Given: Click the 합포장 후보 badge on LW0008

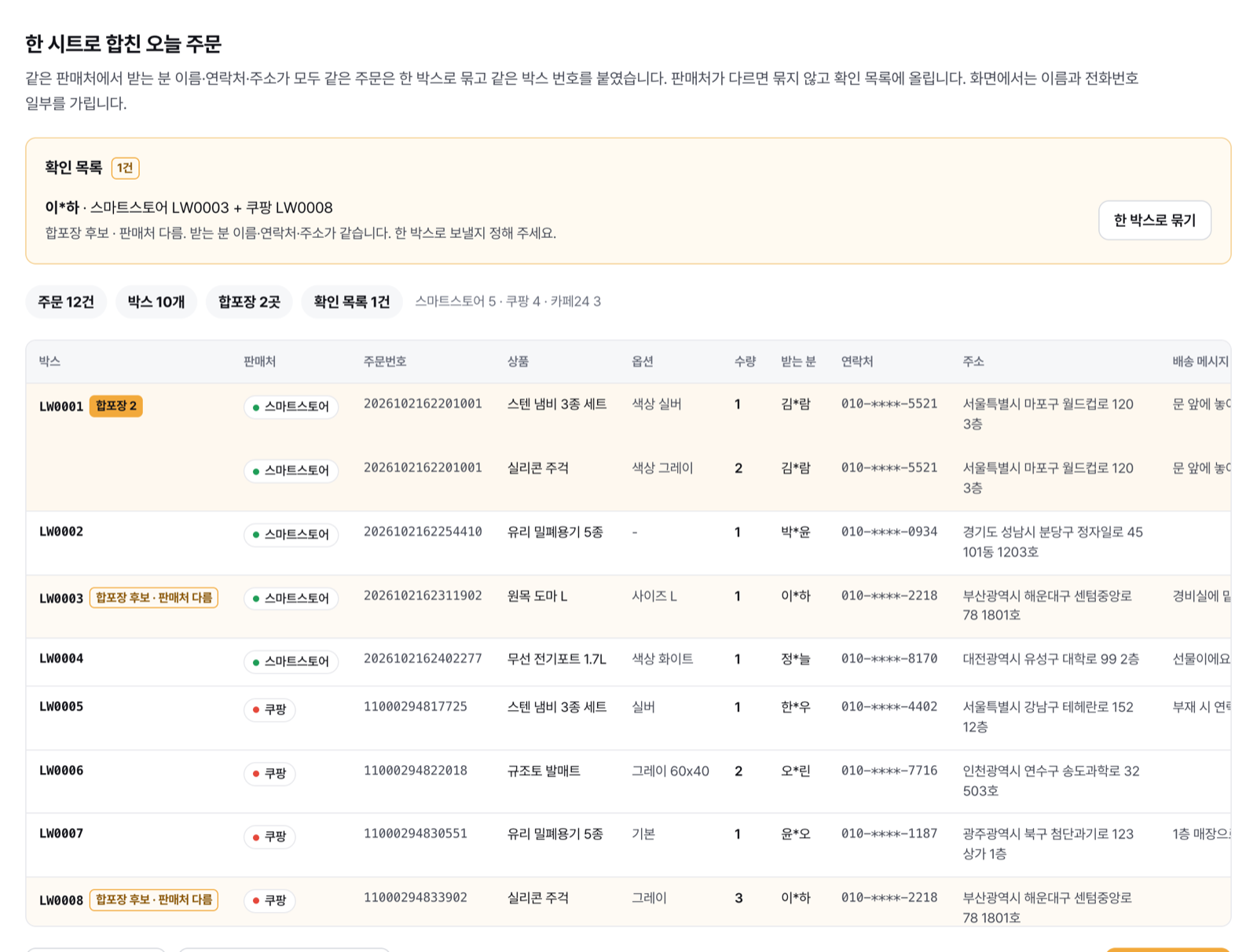Looking at the screenshot, I should [x=154, y=899].
